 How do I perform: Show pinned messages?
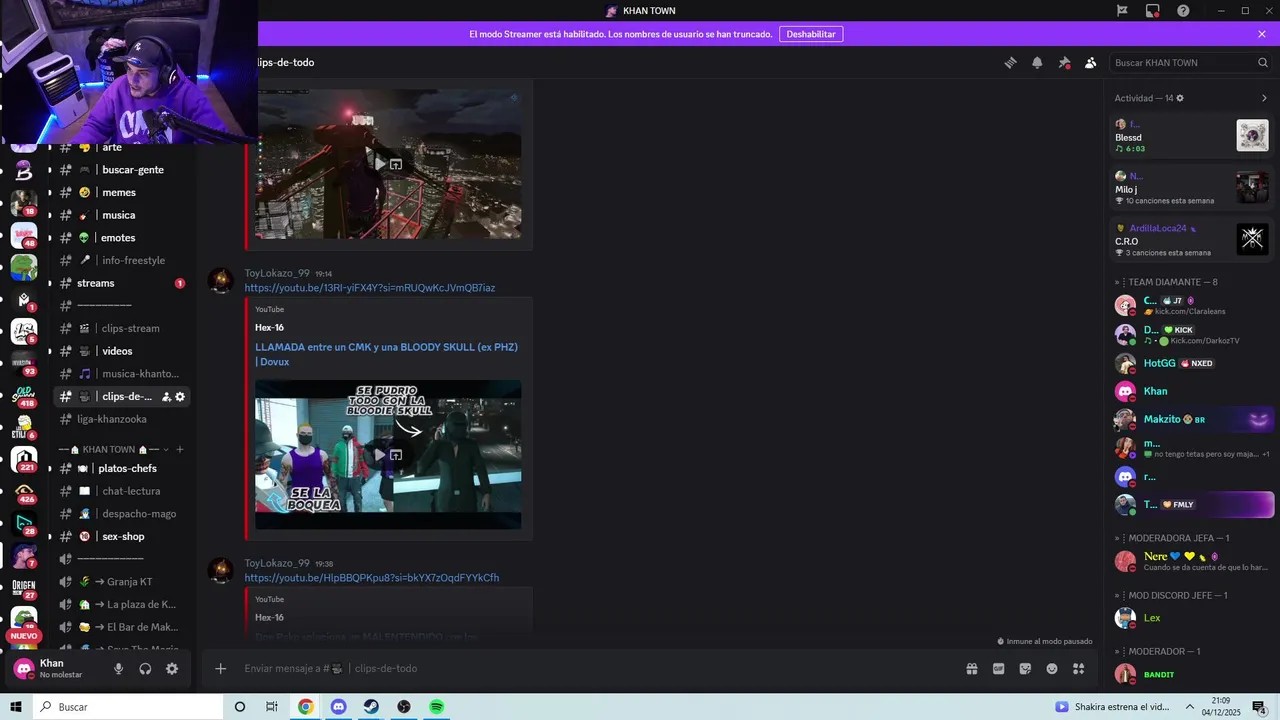[x=1064, y=62]
